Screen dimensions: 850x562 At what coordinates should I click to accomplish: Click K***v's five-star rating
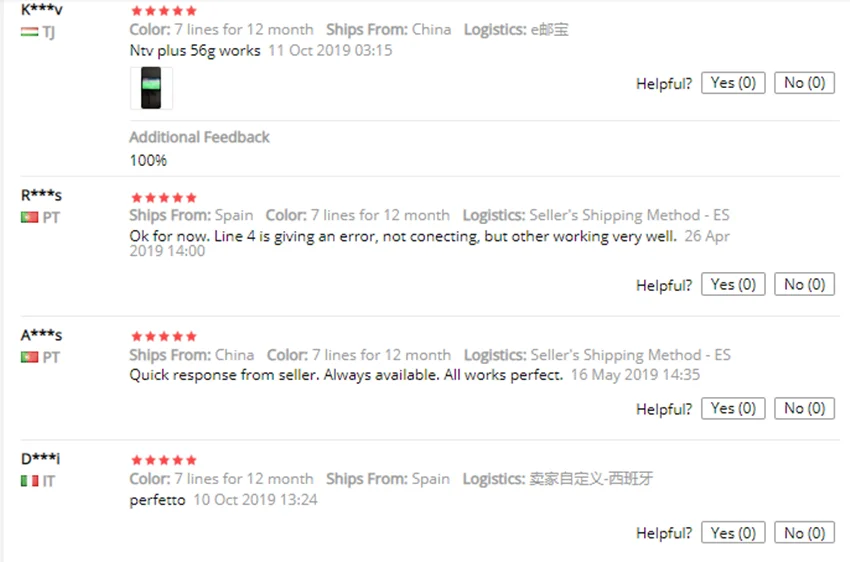tap(164, 11)
